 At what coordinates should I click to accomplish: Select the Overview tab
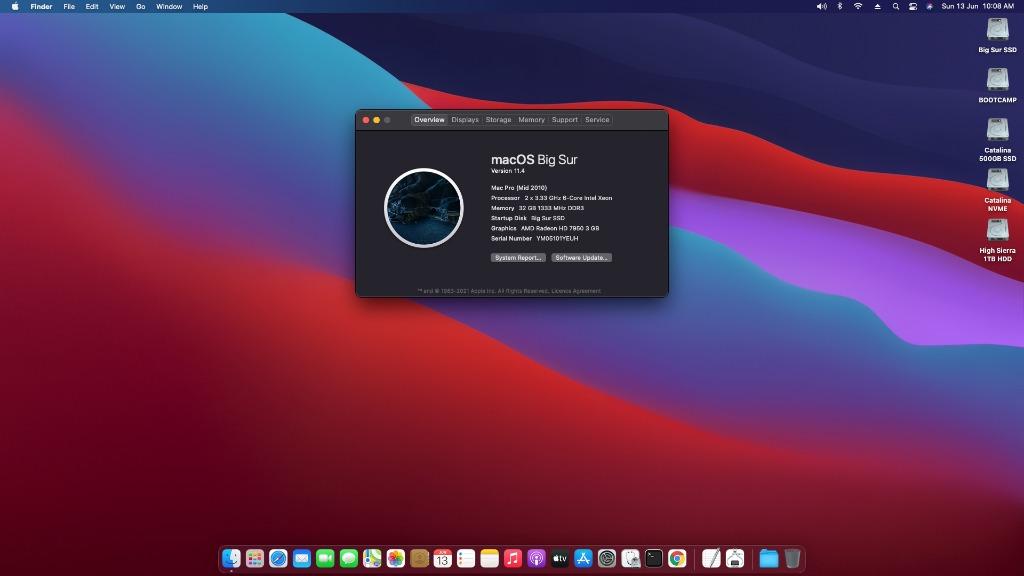coord(429,120)
